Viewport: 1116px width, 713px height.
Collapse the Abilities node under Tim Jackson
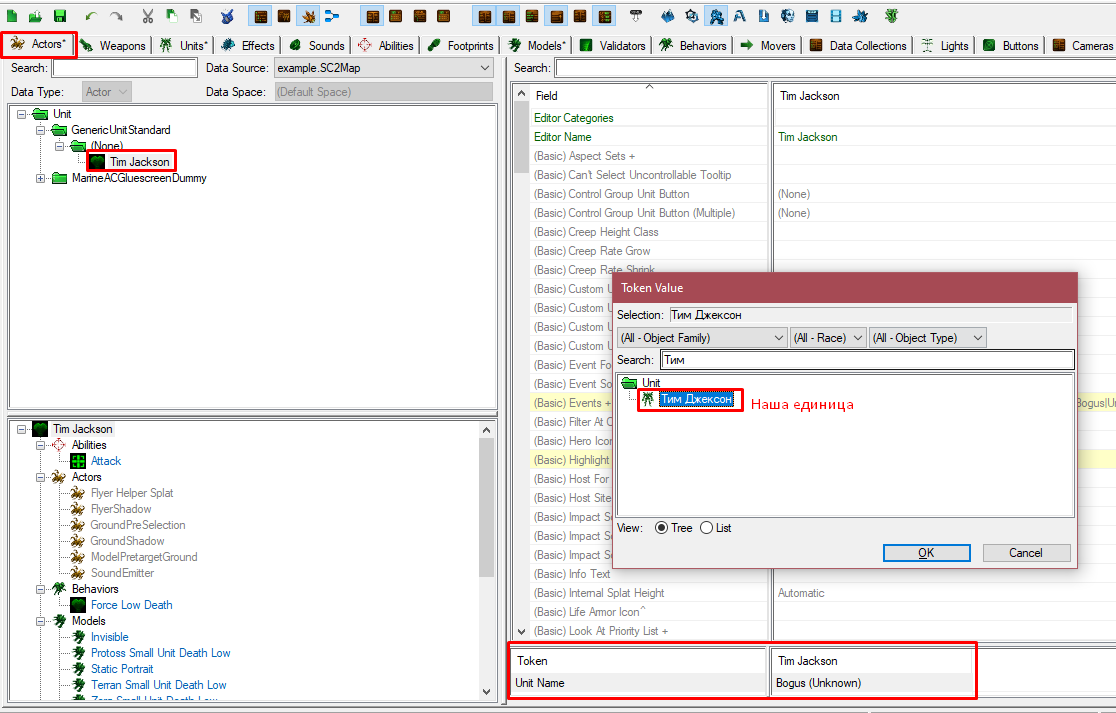point(41,445)
